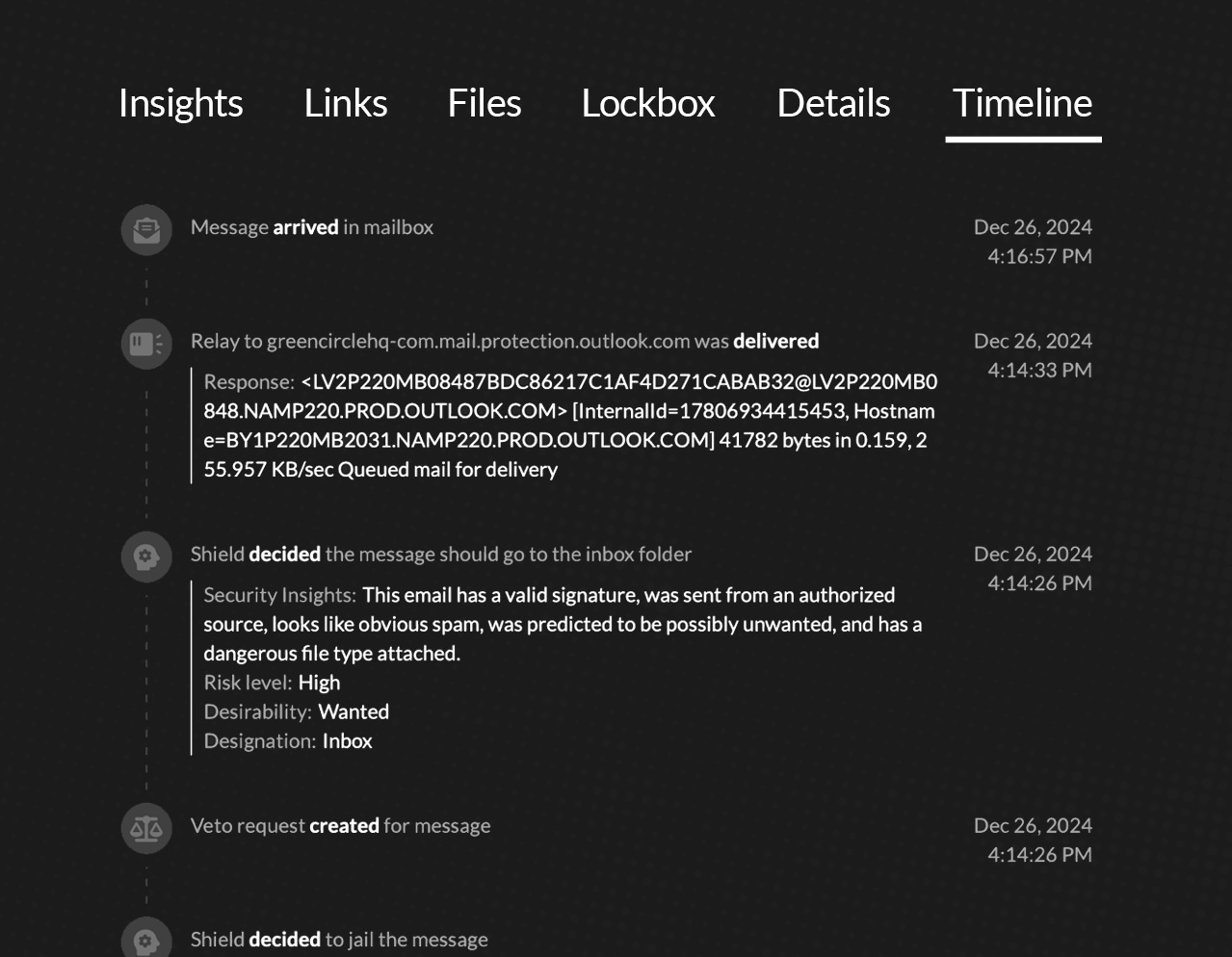This screenshot has width=1232, height=957.
Task: Click the 4:16:57 PM timestamp
Action: pos(1039,256)
